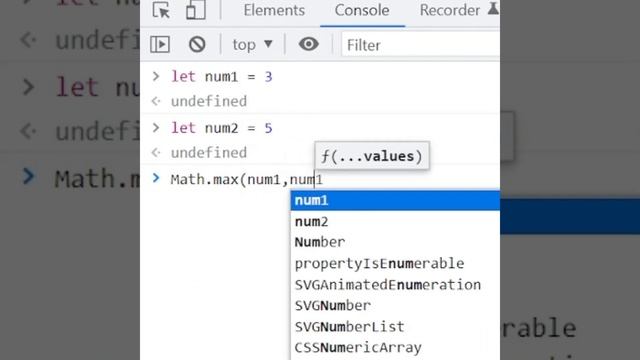Show the console sidebar panel icon
This screenshot has width=640, height=360.
(x=160, y=44)
